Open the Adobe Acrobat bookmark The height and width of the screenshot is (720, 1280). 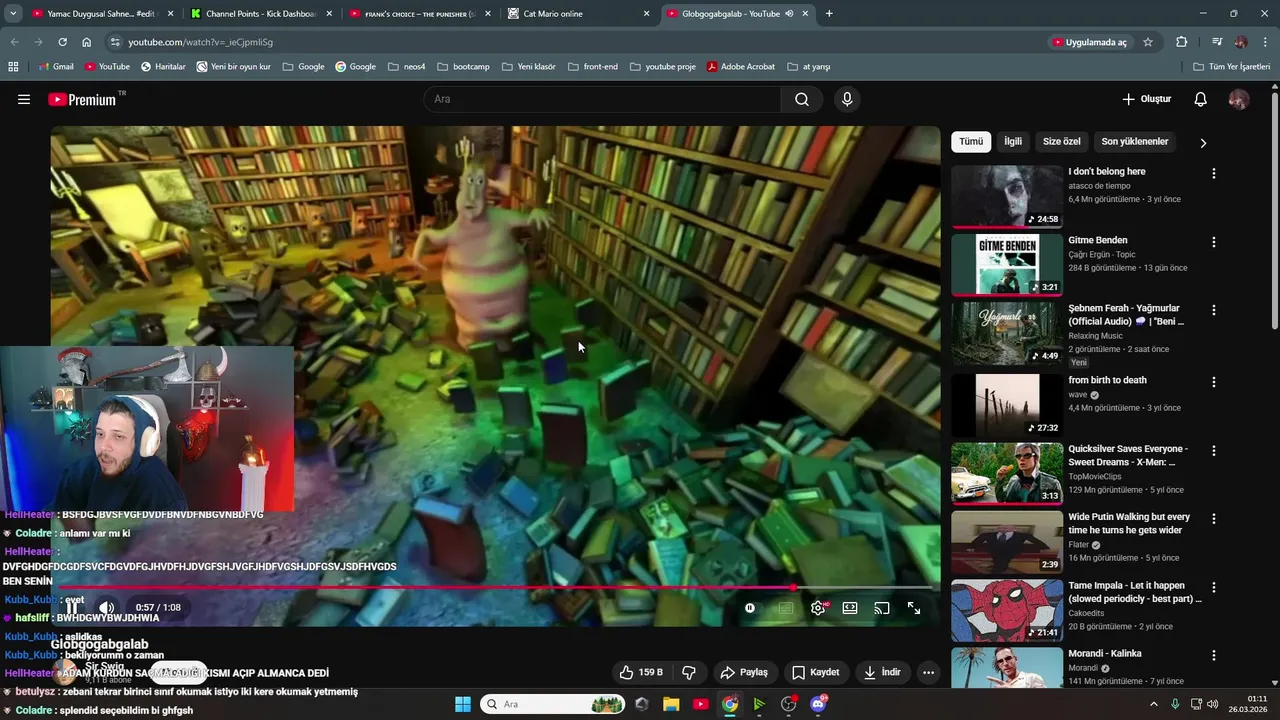741,66
